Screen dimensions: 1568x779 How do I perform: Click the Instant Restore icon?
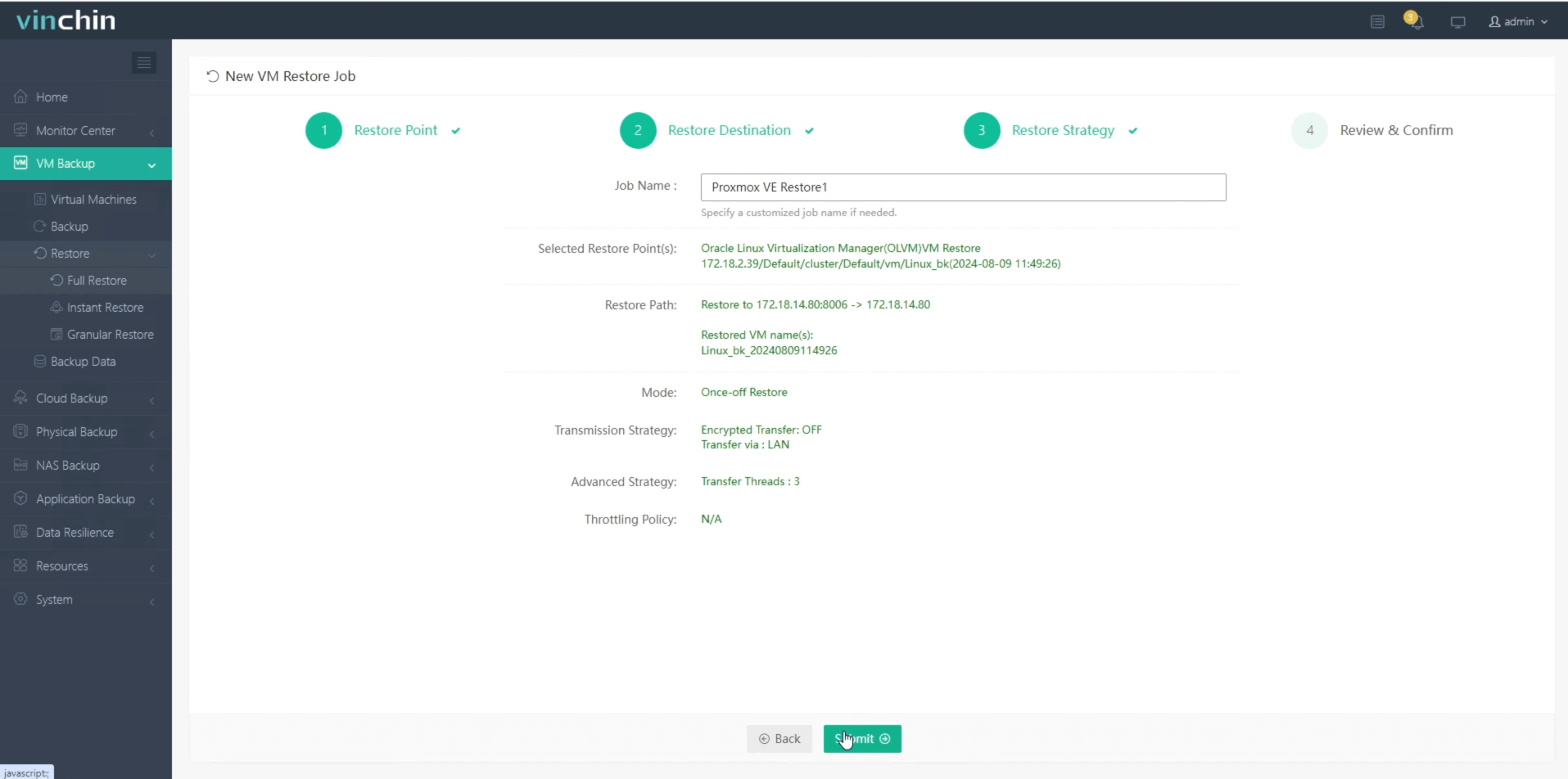[x=56, y=307]
